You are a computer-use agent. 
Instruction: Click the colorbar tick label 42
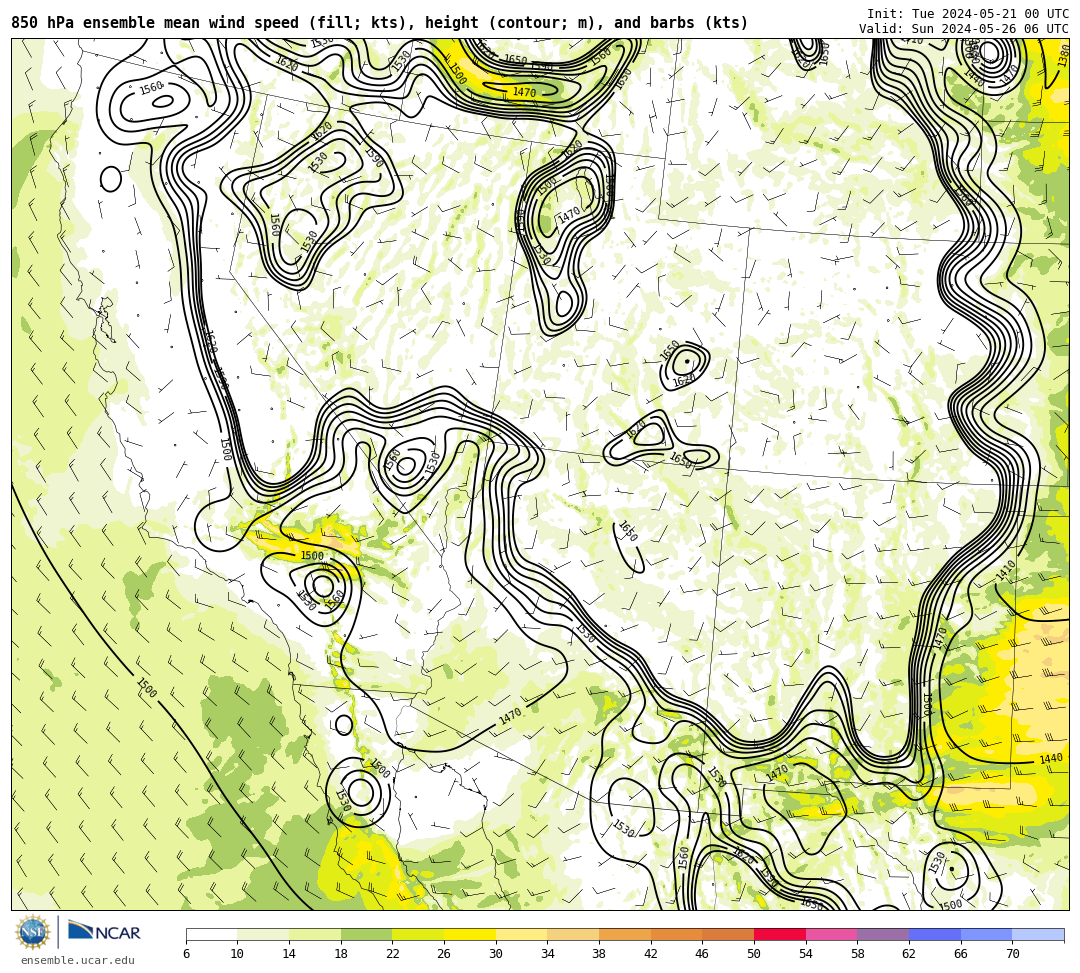click(x=651, y=954)
